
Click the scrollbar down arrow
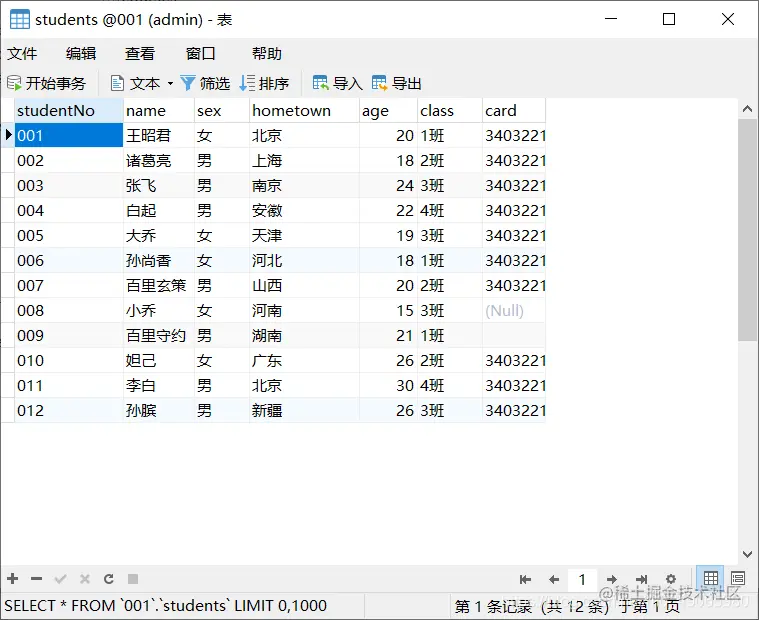click(x=747, y=554)
